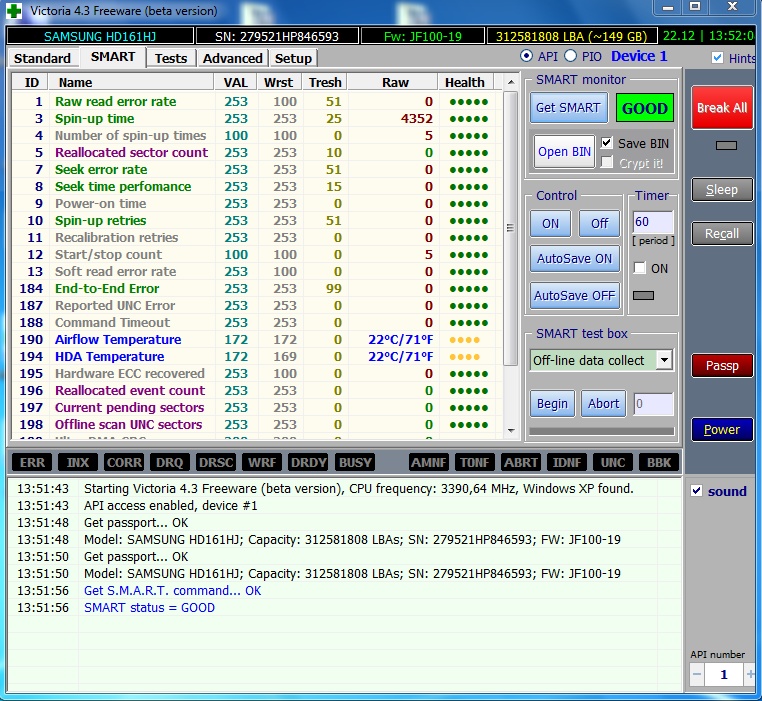Select the Raw read error rate row
This screenshot has width=762, height=701.
pos(257,102)
